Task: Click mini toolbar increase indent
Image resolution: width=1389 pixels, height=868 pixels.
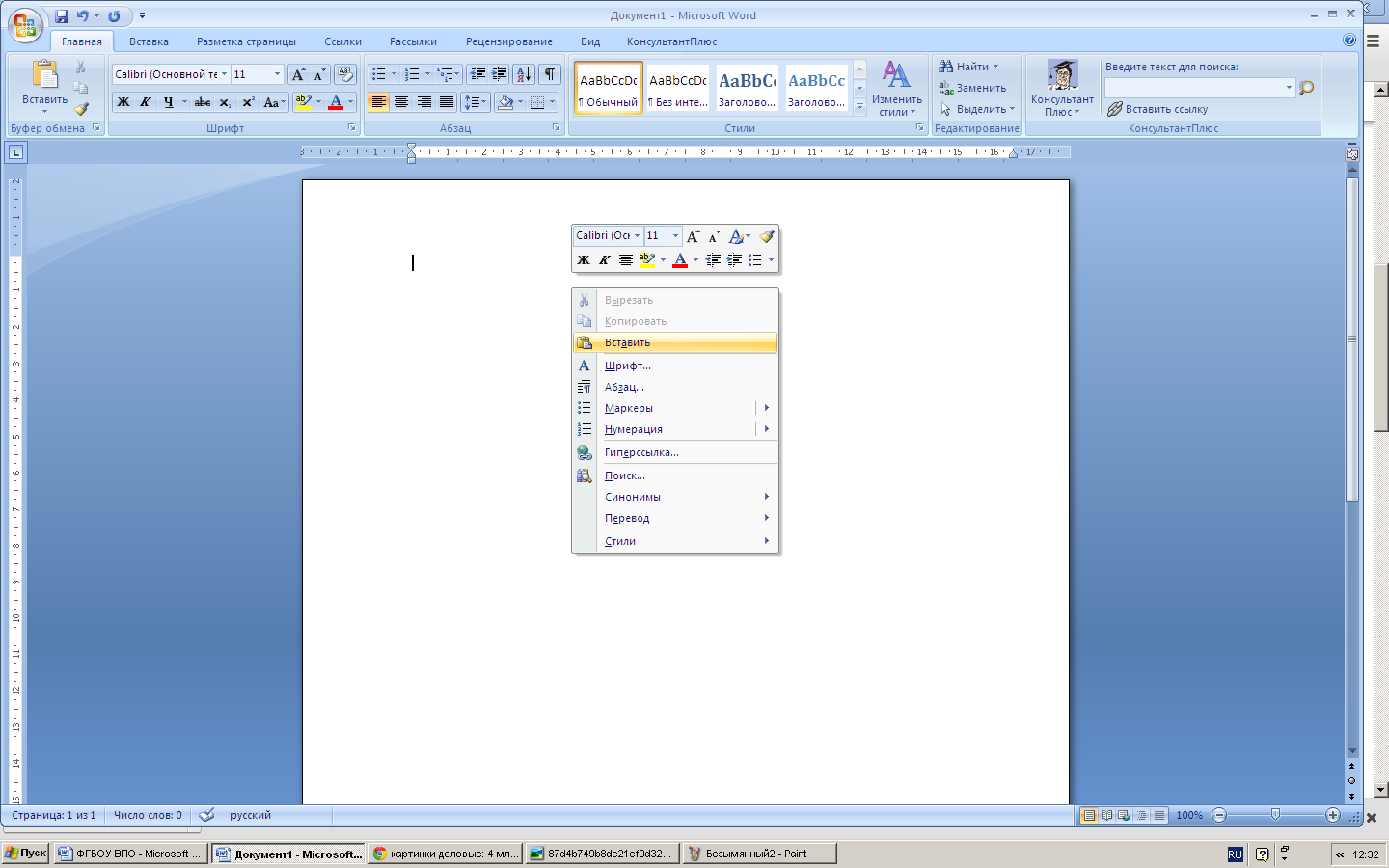Action: coord(734,259)
